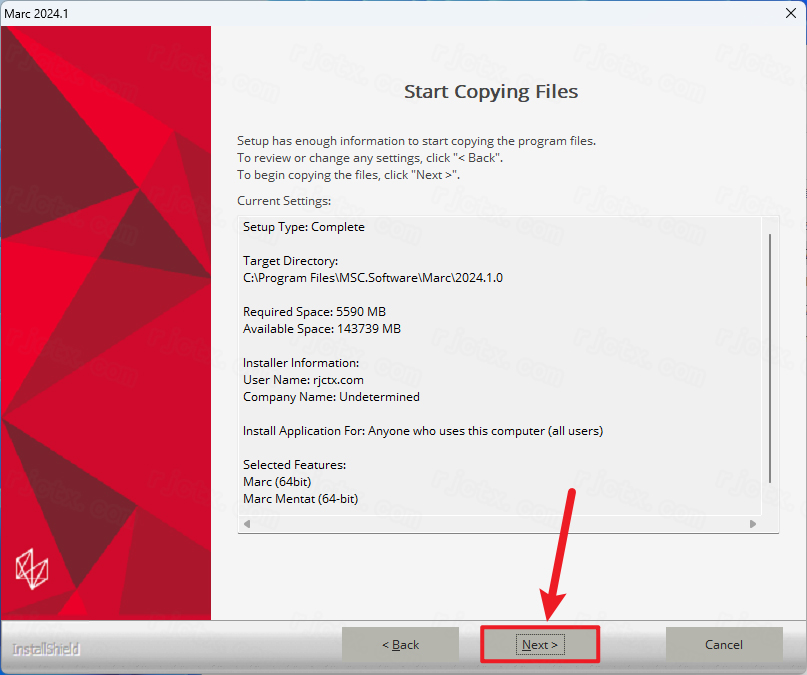Click the Required Space: 5590 MB line
Image resolution: width=807 pixels, height=675 pixels.
tap(314, 312)
